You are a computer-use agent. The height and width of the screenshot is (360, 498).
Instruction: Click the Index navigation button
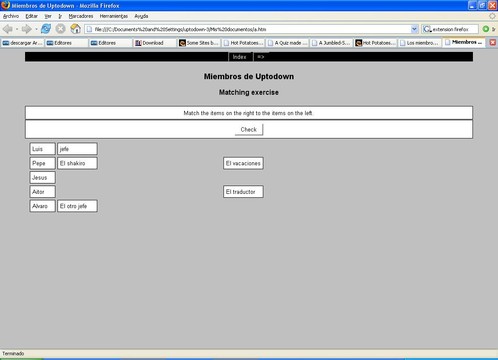[x=240, y=57]
